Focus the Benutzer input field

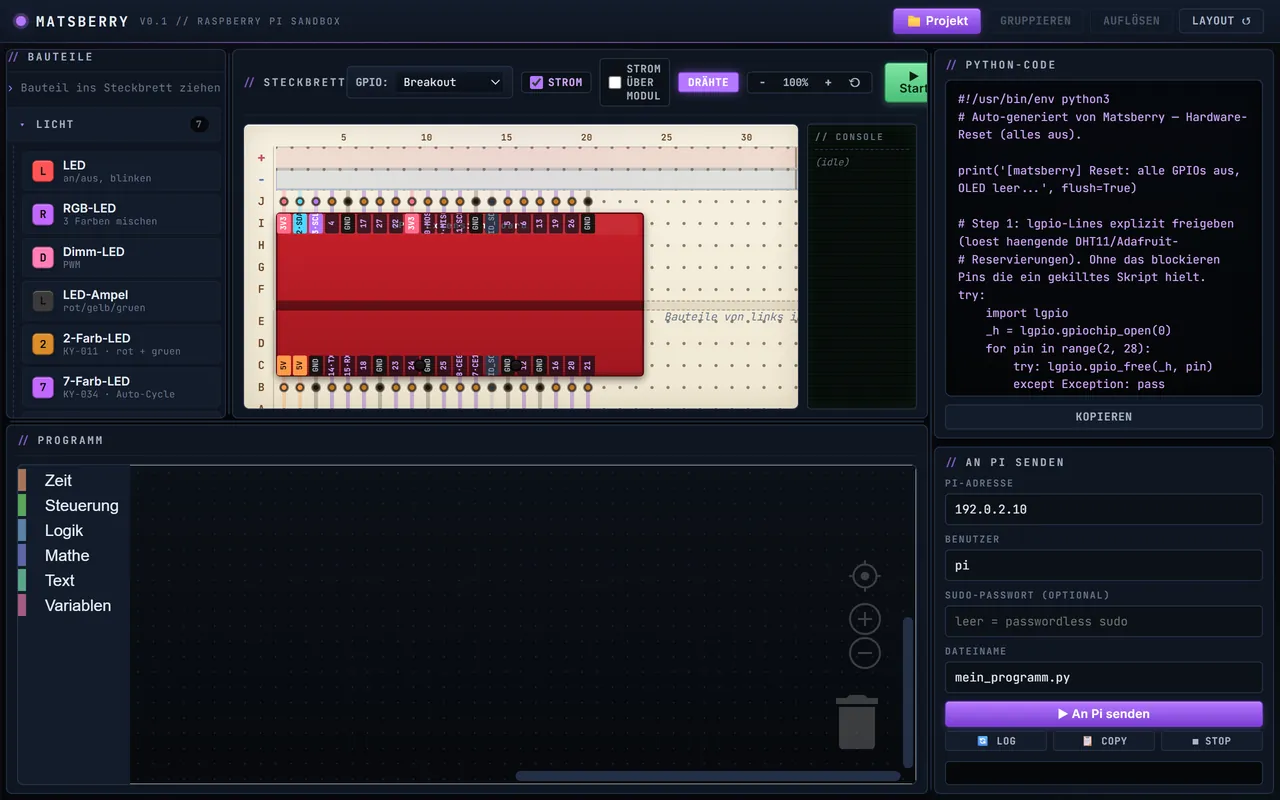(x=1104, y=565)
